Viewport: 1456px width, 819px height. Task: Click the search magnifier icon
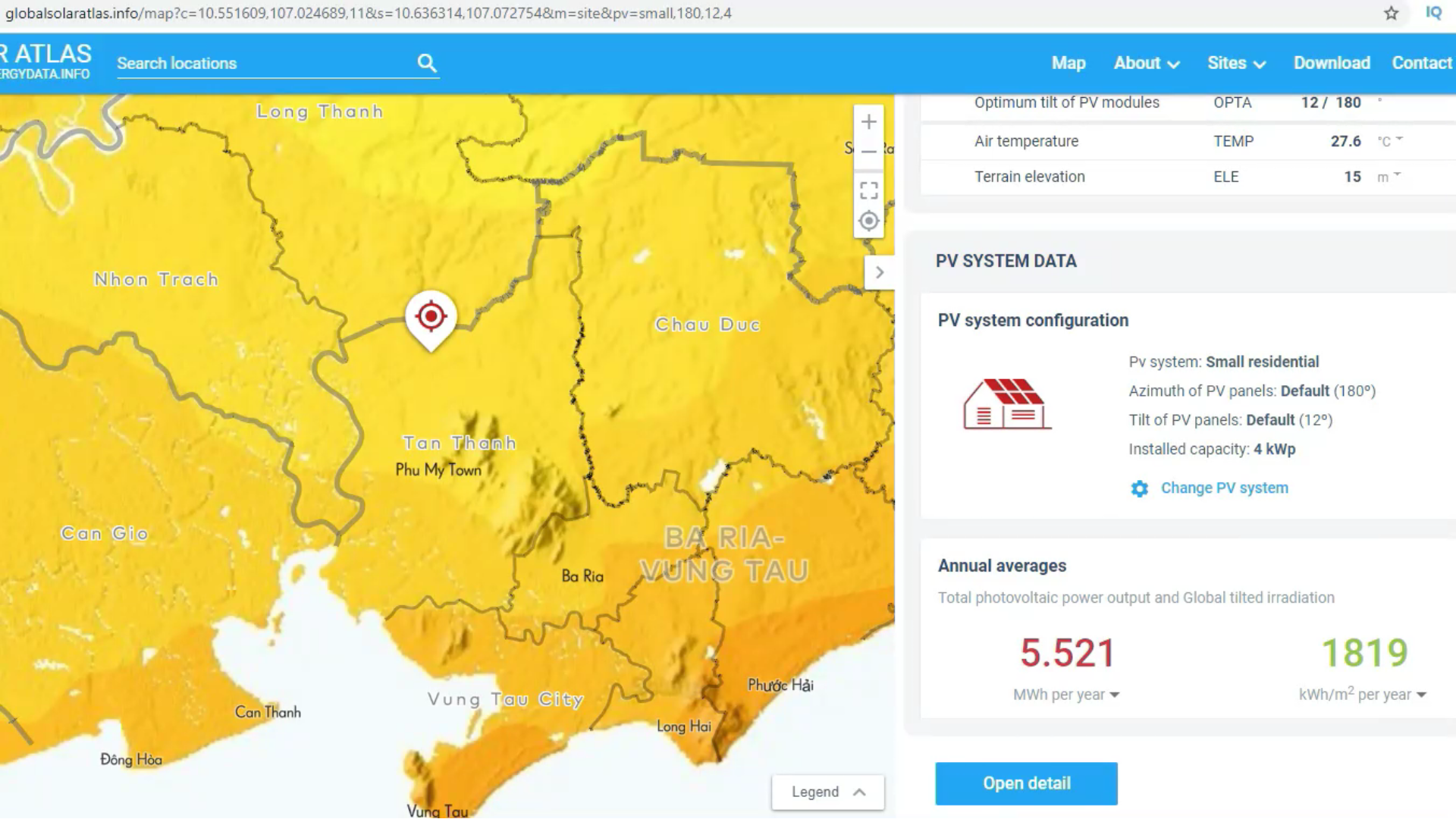tap(427, 63)
